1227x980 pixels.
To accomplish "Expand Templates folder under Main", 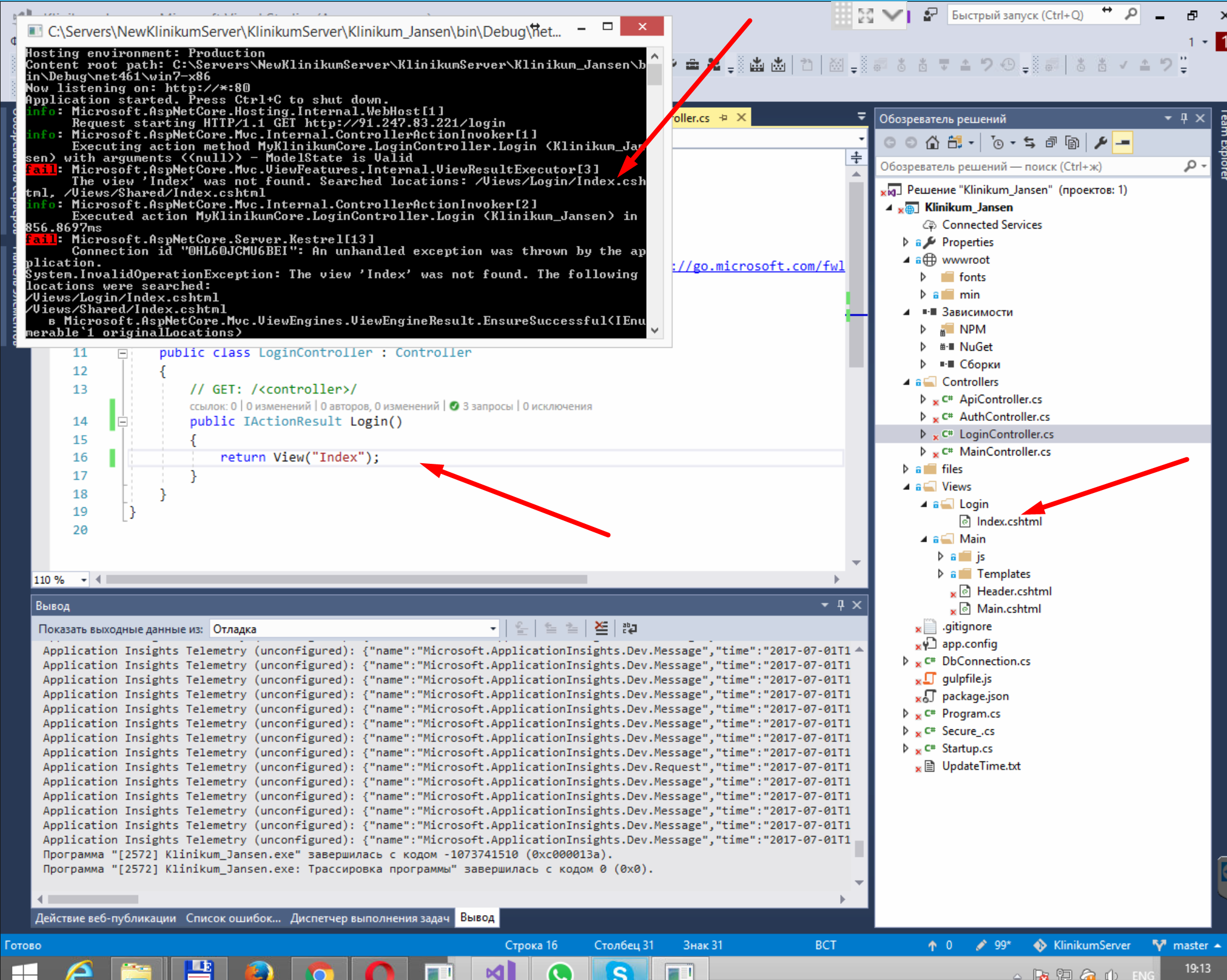I will click(940, 573).
